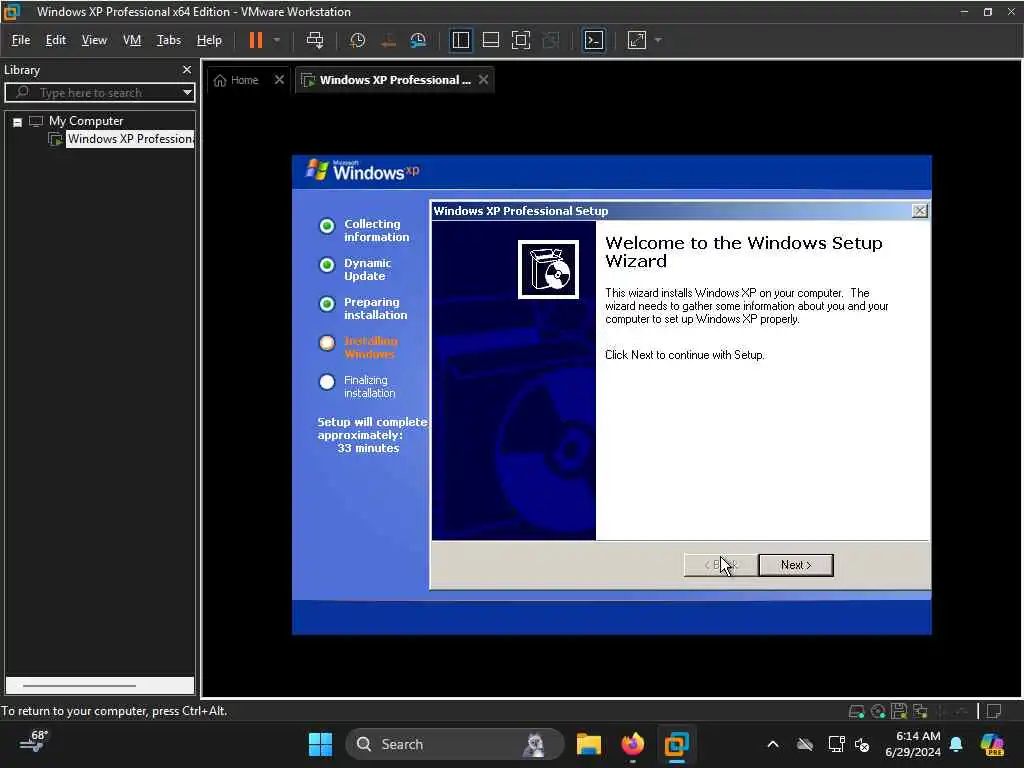Image resolution: width=1024 pixels, height=768 pixels.
Task: Close the Library panel
Action: coord(187,69)
